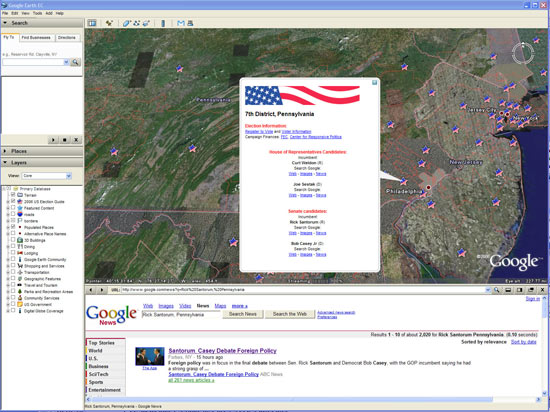The width and height of the screenshot is (550, 412).
Task: Click the Shopping and Services cart icon
Action: point(20,266)
